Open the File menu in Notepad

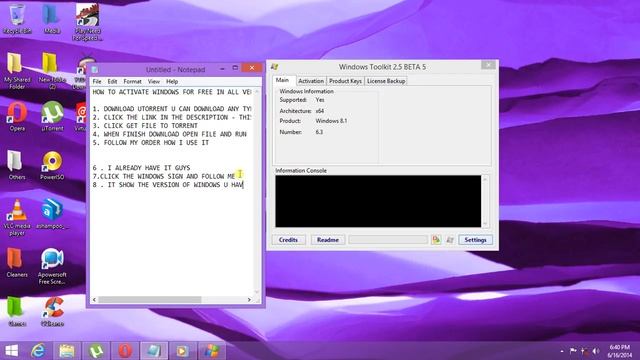coord(97,82)
